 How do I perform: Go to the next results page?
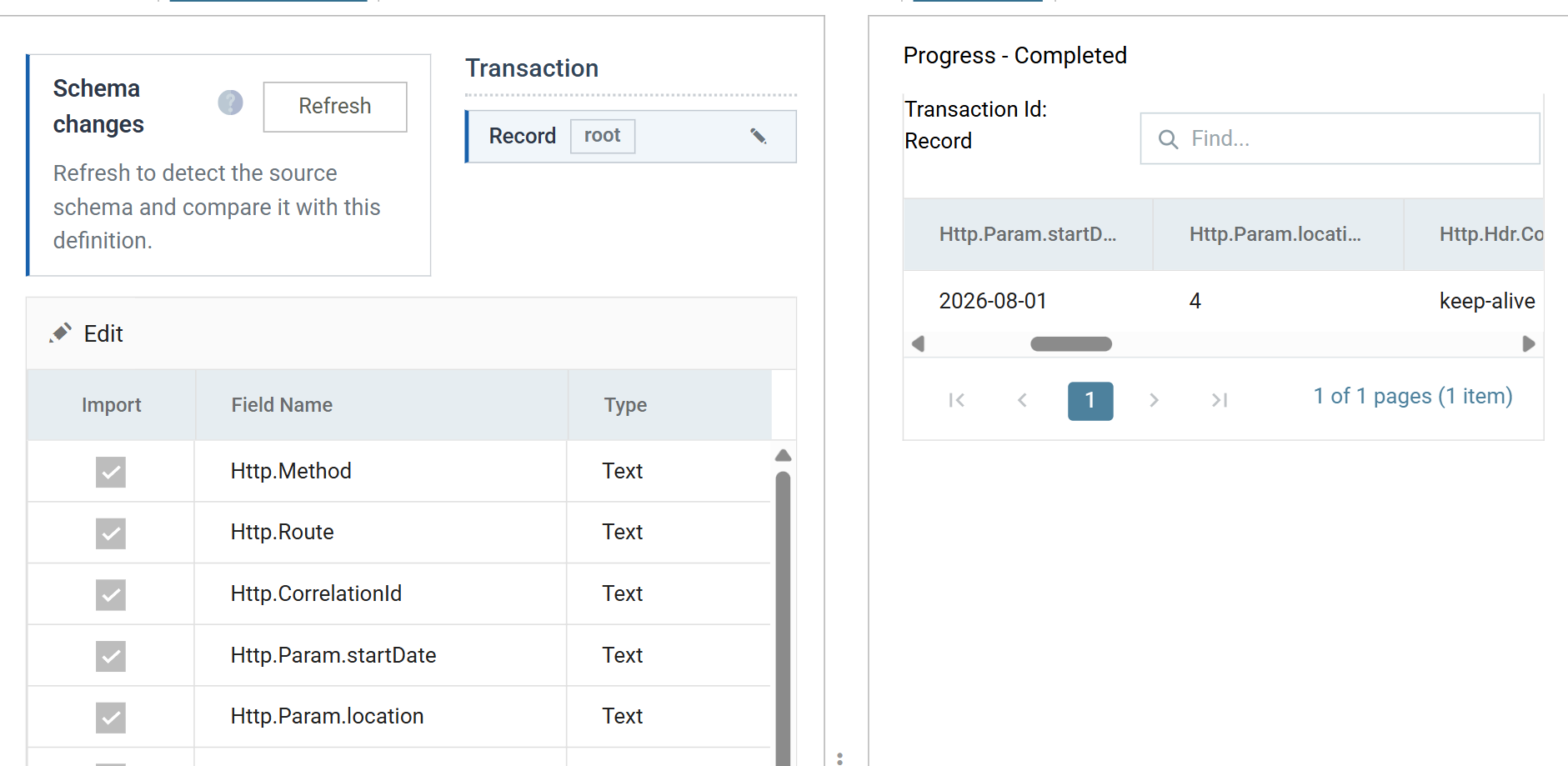pyautogui.click(x=1155, y=400)
